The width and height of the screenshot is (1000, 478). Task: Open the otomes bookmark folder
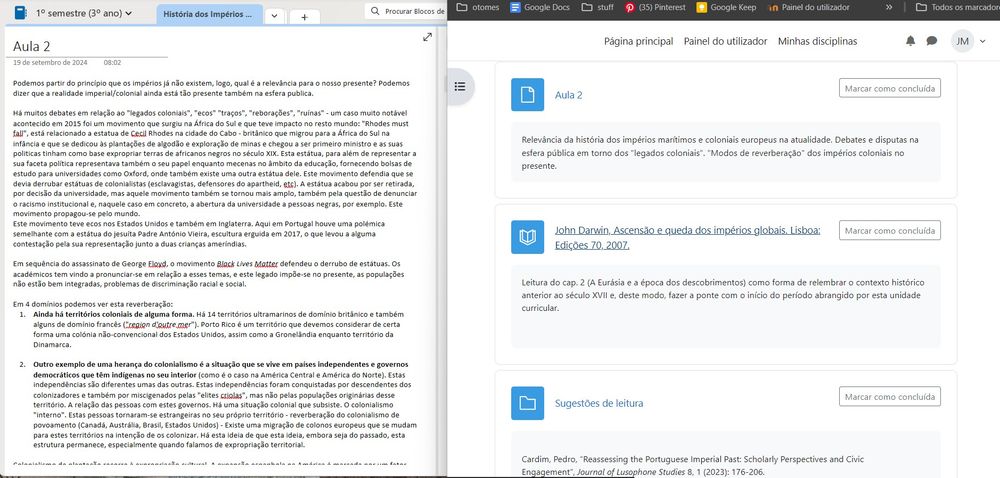click(478, 7)
